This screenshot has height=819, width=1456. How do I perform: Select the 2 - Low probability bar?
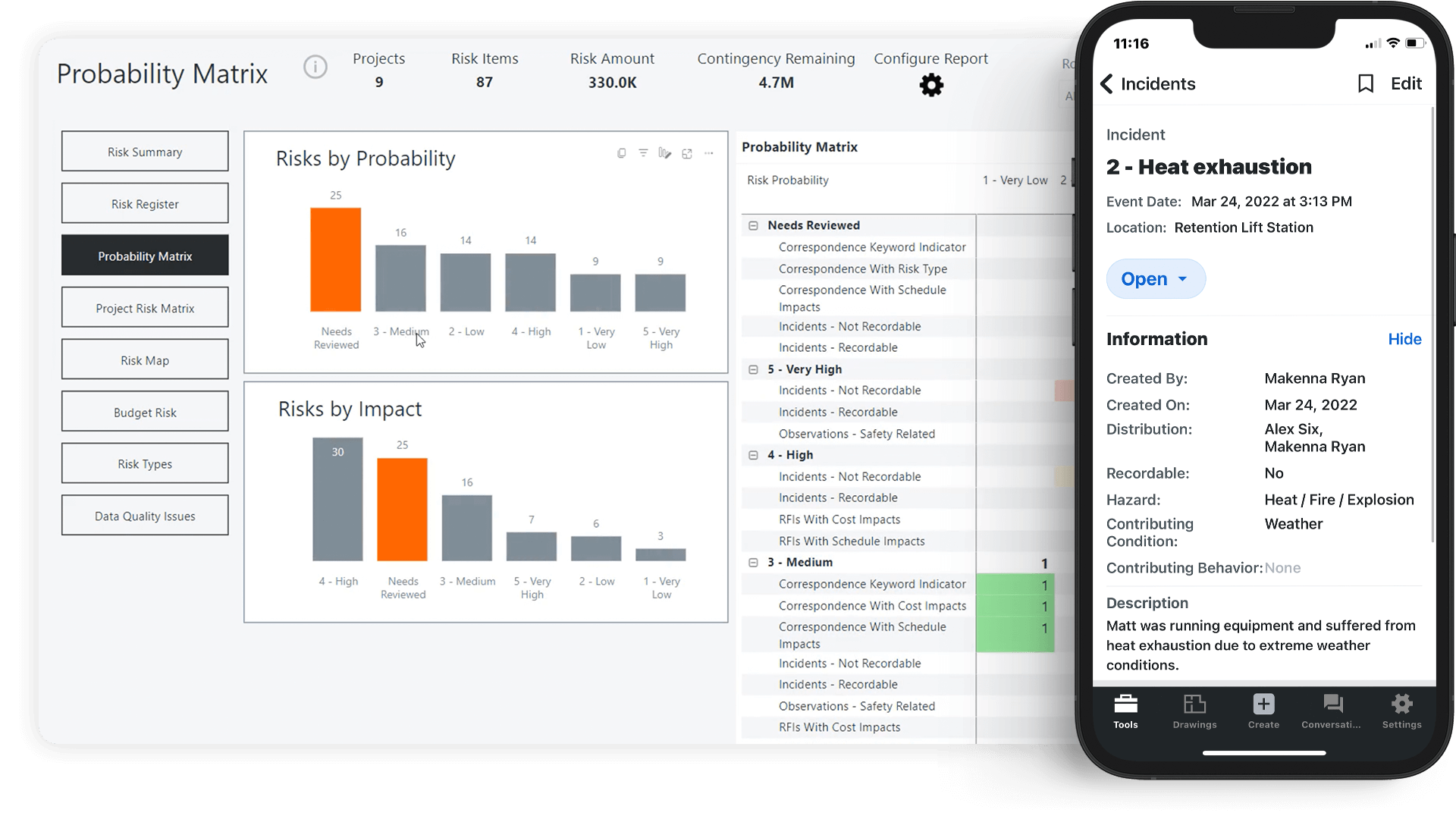466,282
